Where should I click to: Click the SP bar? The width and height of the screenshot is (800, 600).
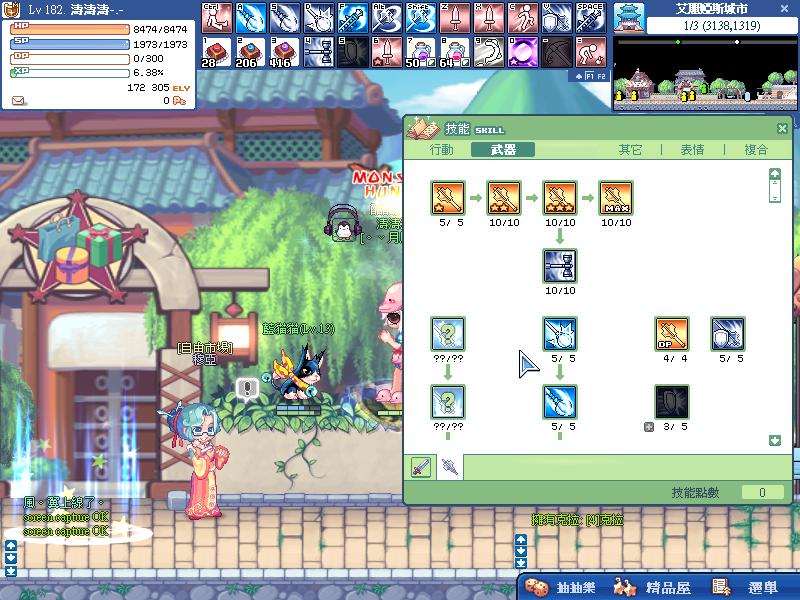coord(70,44)
